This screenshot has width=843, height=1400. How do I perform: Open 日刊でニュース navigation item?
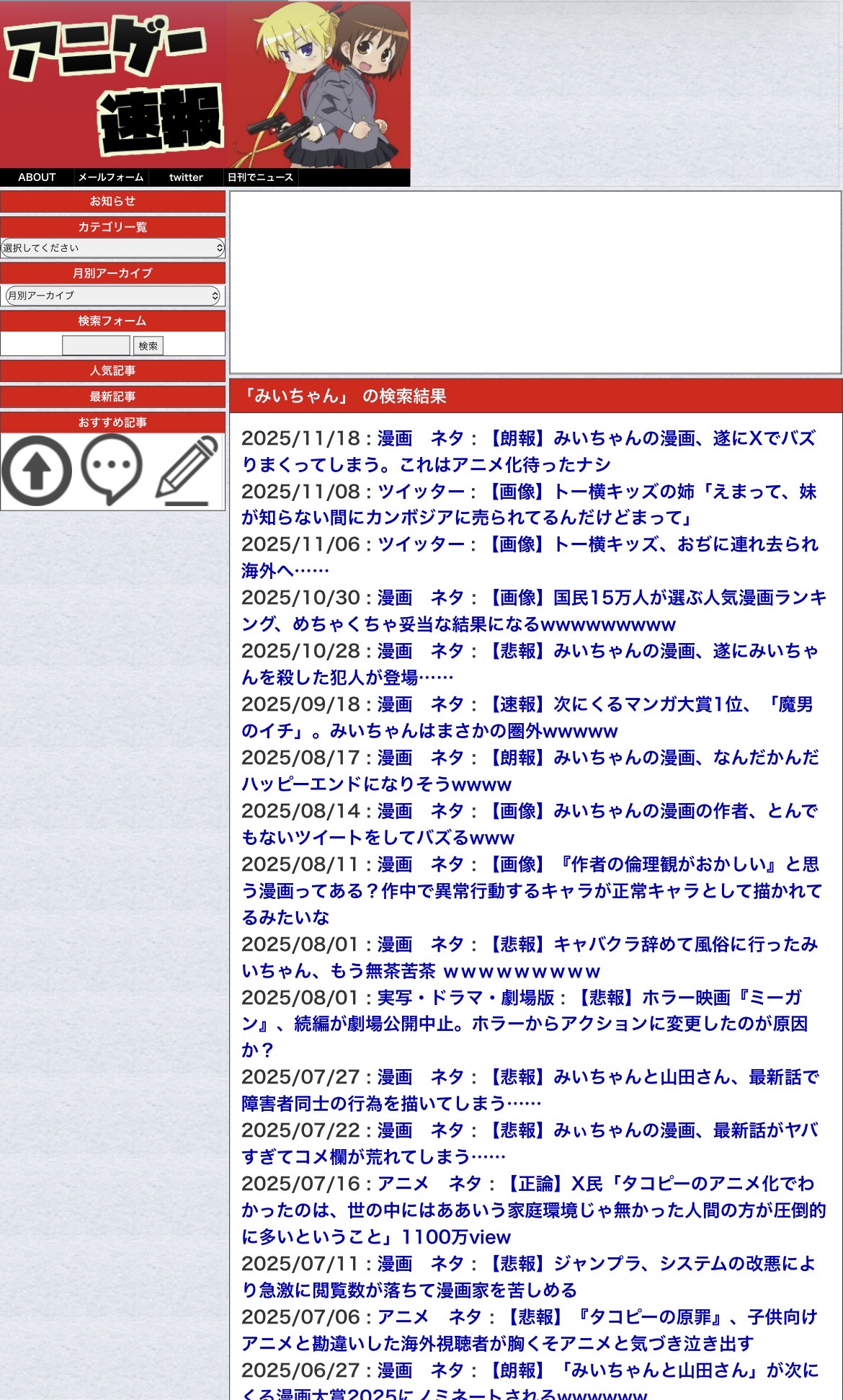tap(260, 177)
